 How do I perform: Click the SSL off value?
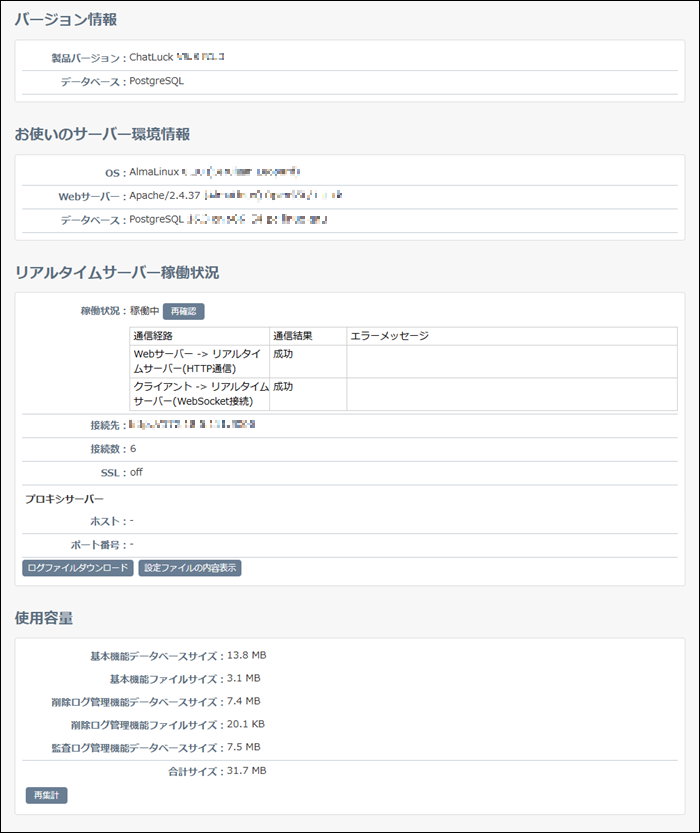[136, 472]
